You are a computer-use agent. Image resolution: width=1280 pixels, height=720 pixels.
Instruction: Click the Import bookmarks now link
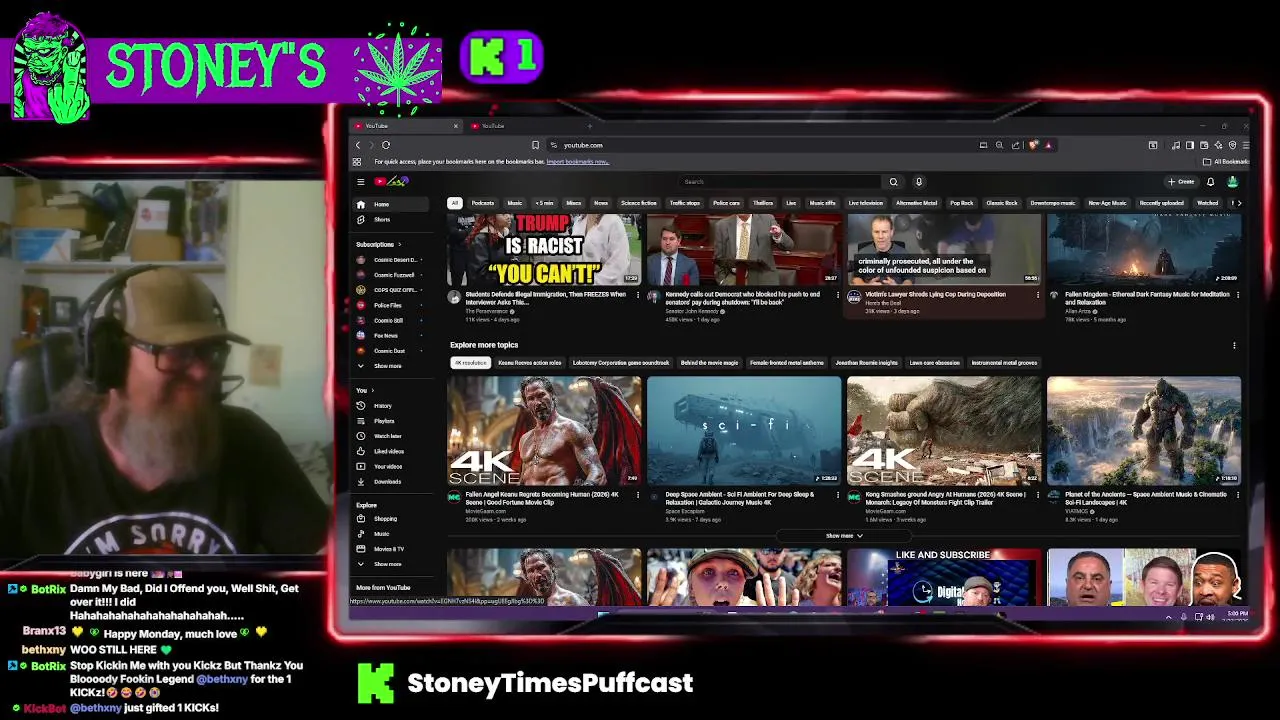(577, 161)
